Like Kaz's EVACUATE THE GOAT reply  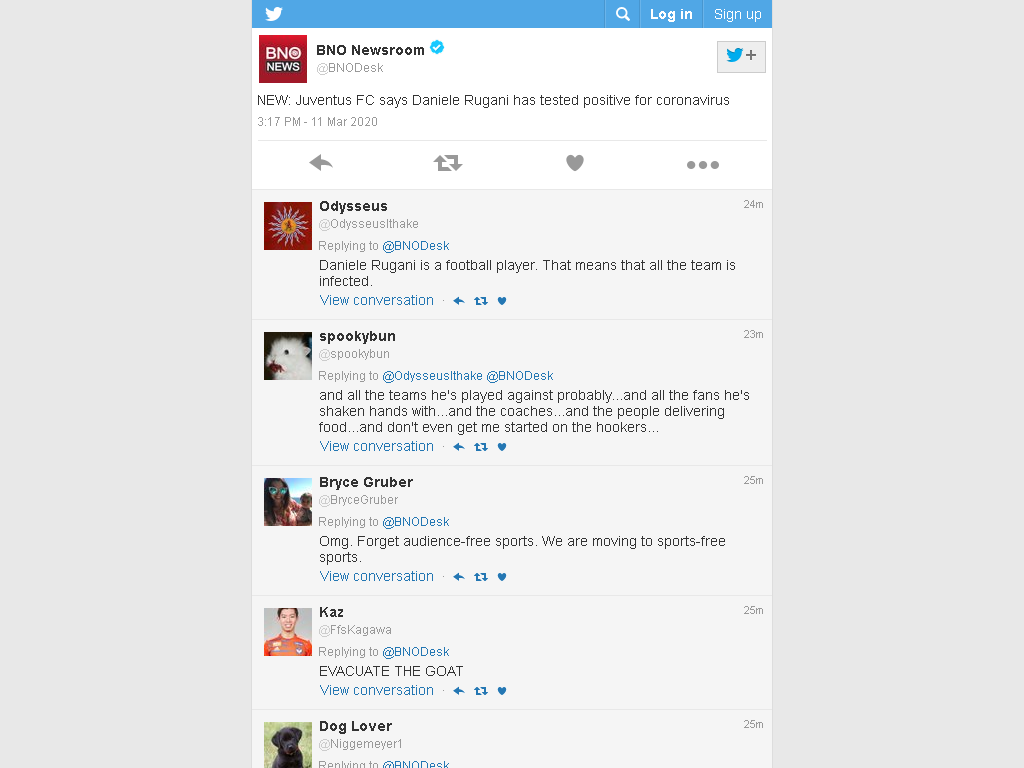[x=502, y=691]
